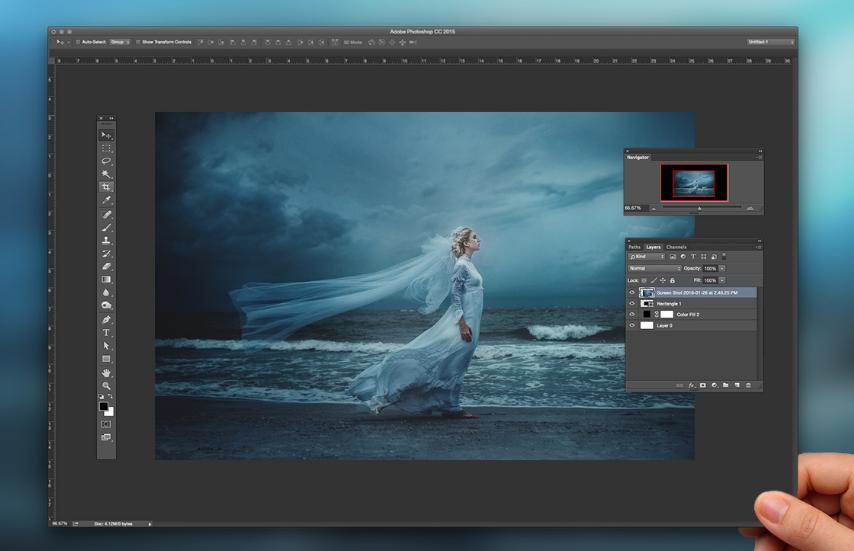Select the Lasso tool
Viewport: 854px width, 551px height.
tap(106, 161)
